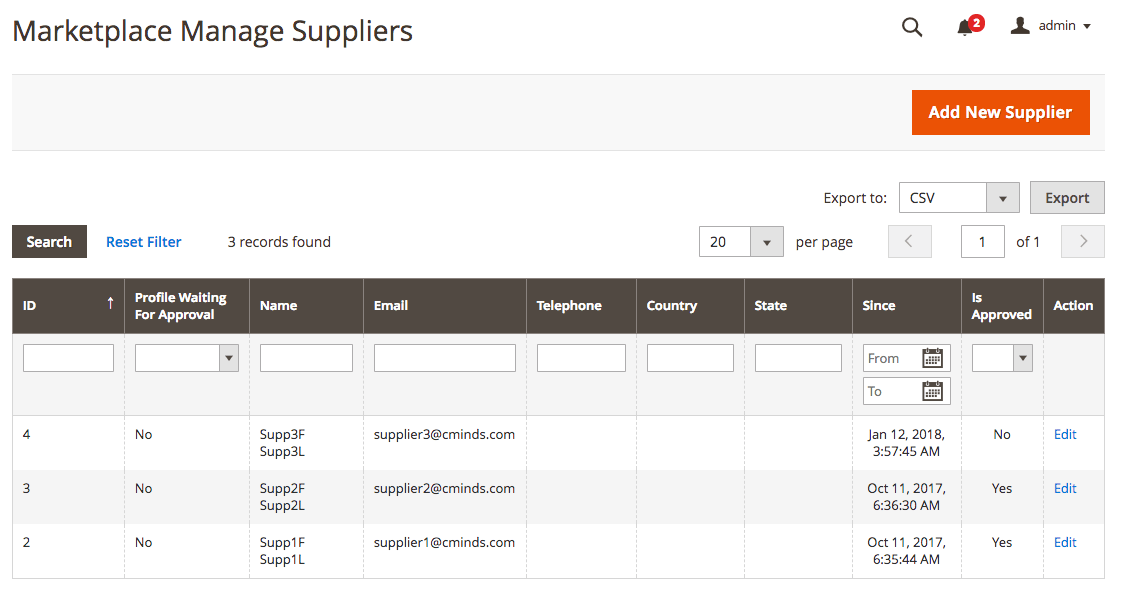This screenshot has width=1123, height=599.
Task: Click the Add New Supplier button
Action: pos(1000,112)
